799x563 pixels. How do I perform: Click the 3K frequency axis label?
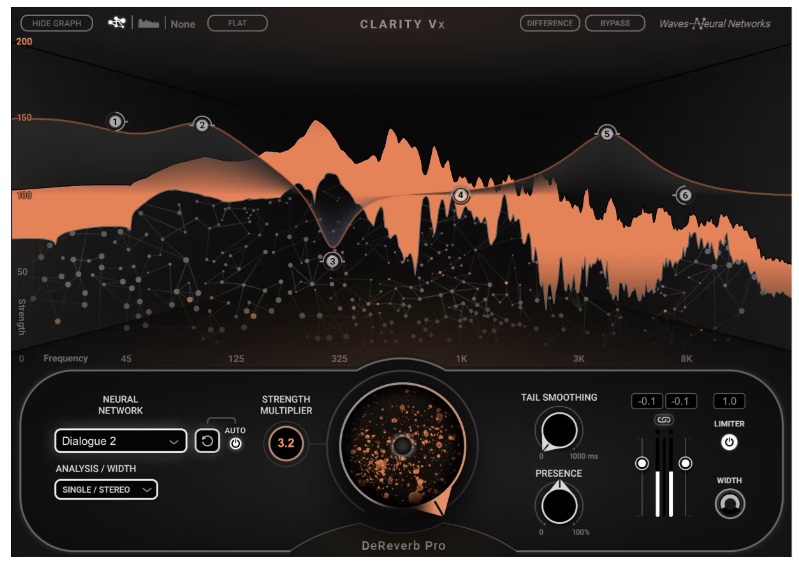click(x=579, y=359)
